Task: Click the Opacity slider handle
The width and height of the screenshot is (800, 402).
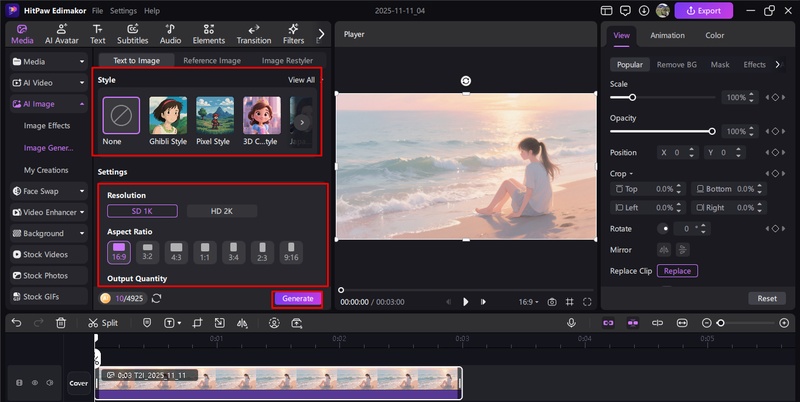Action: coord(712,131)
